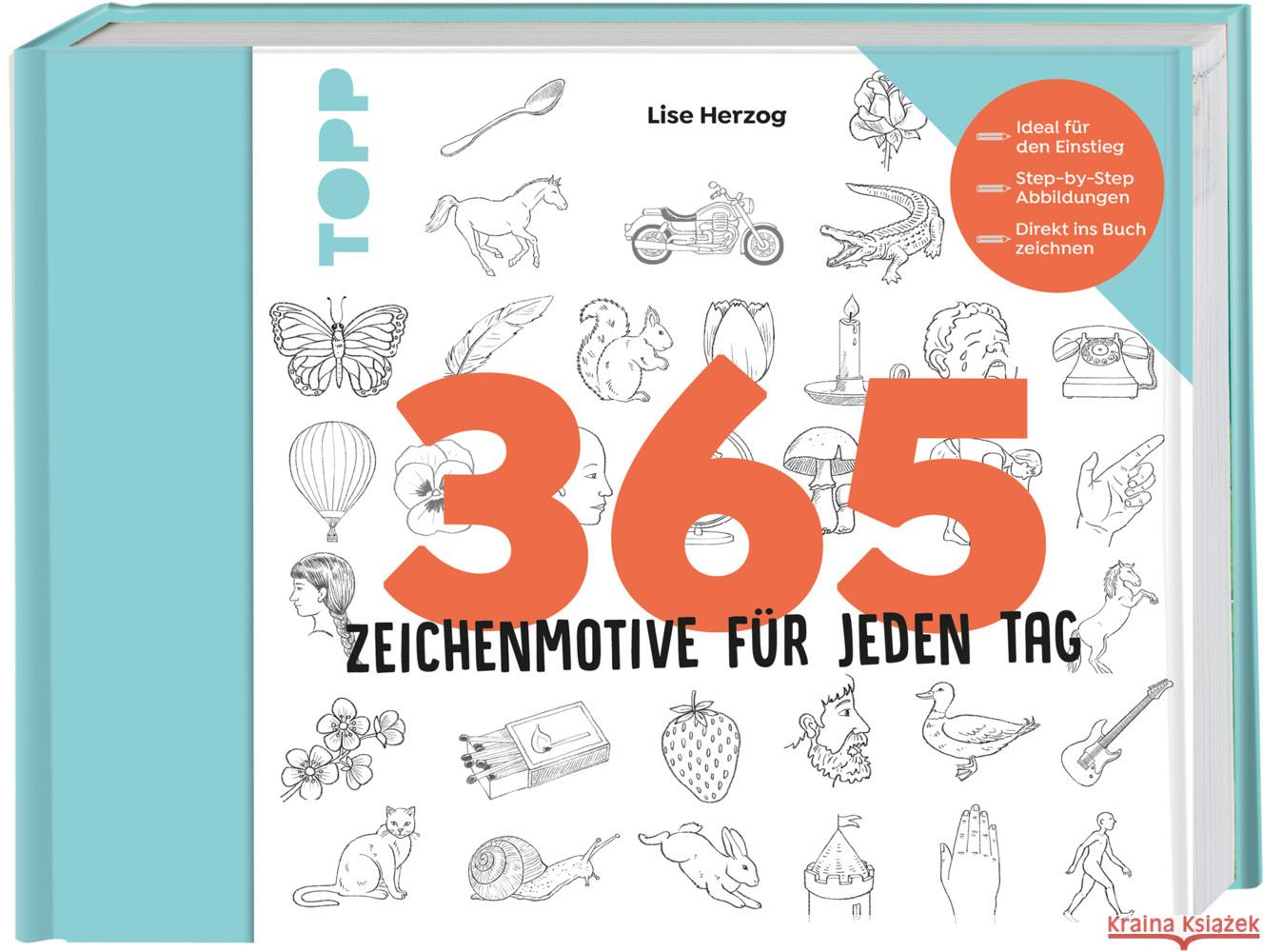Select the hot air balloon drawing
Screen dimensions: 1263x952
click(x=330, y=480)
